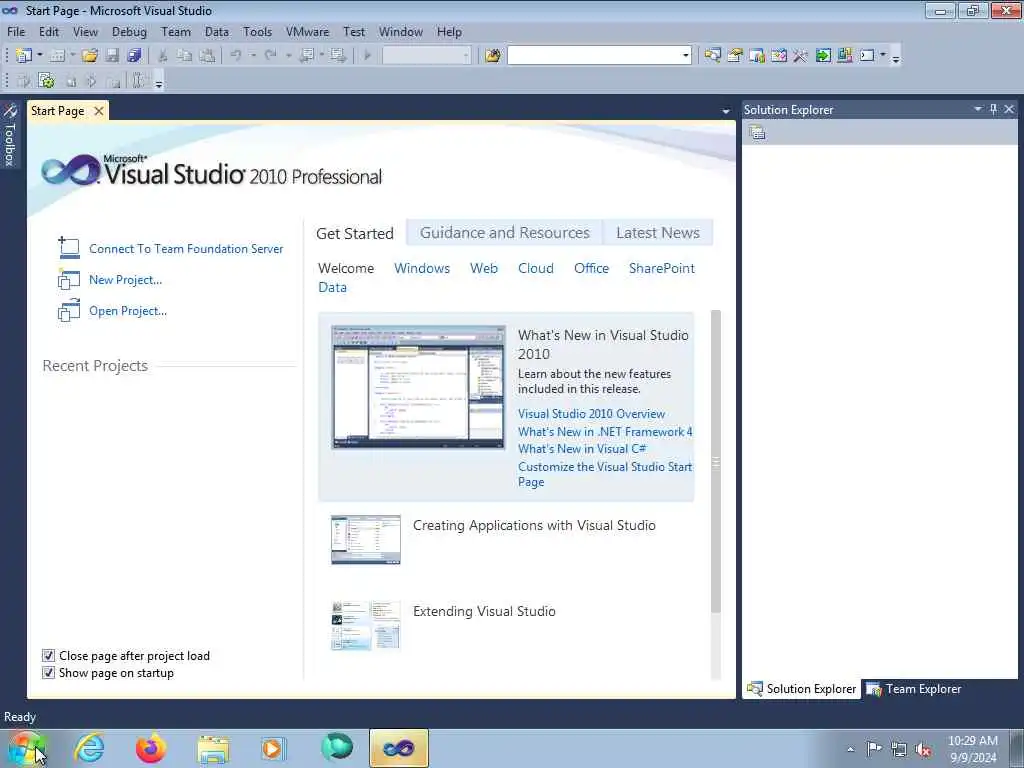The image size is (1024, 768).
Task: Open the Solution Configurations combo box
Action: pos(426,56)
